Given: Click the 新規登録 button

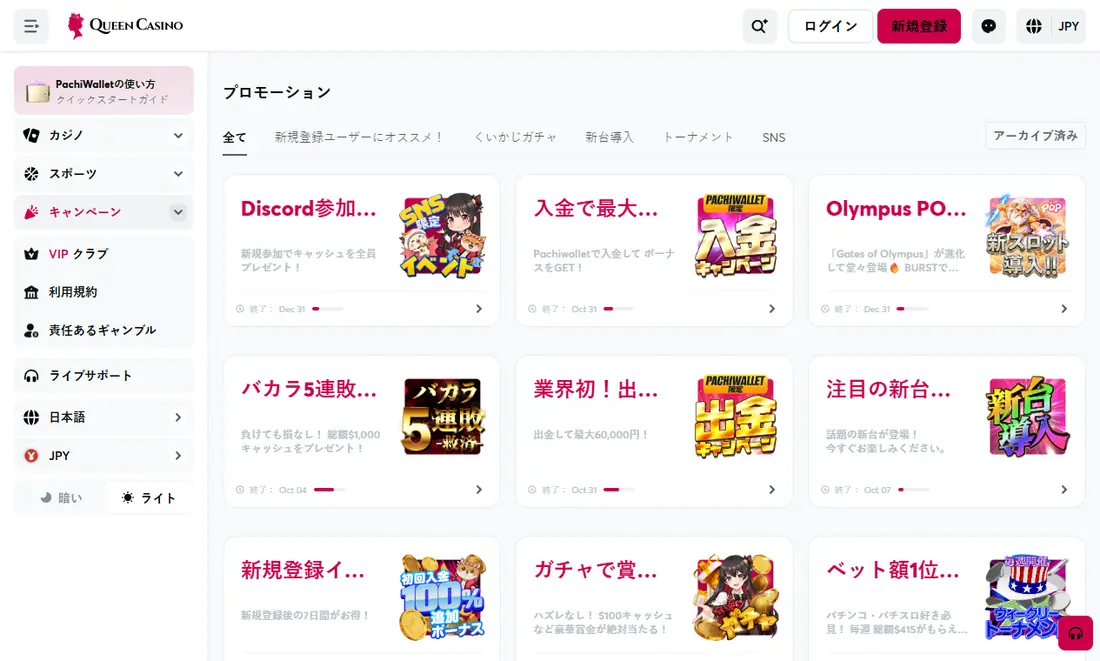Looking at the screenshot, I should pos(919,26).
